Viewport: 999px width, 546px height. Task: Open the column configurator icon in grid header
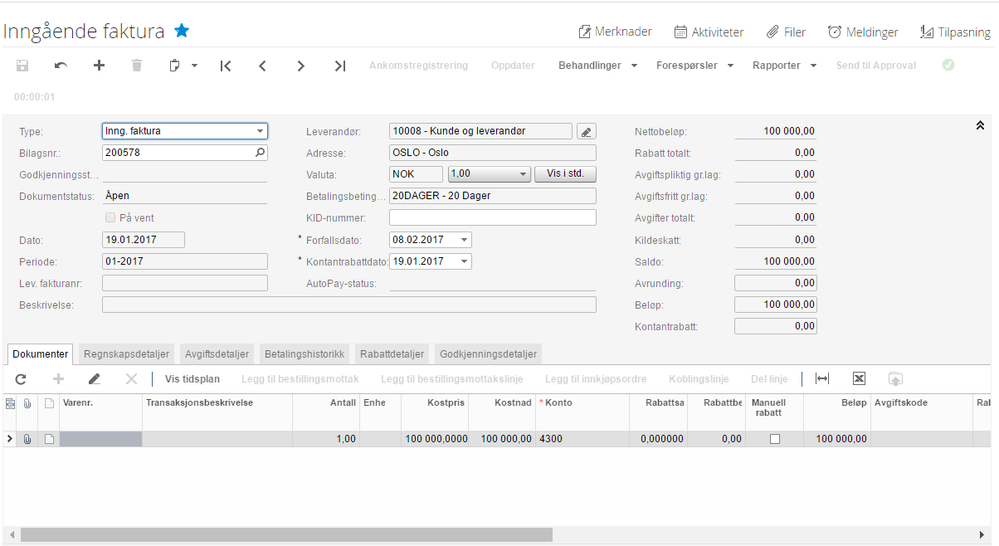pyautogui.click(x=10, y=403)
